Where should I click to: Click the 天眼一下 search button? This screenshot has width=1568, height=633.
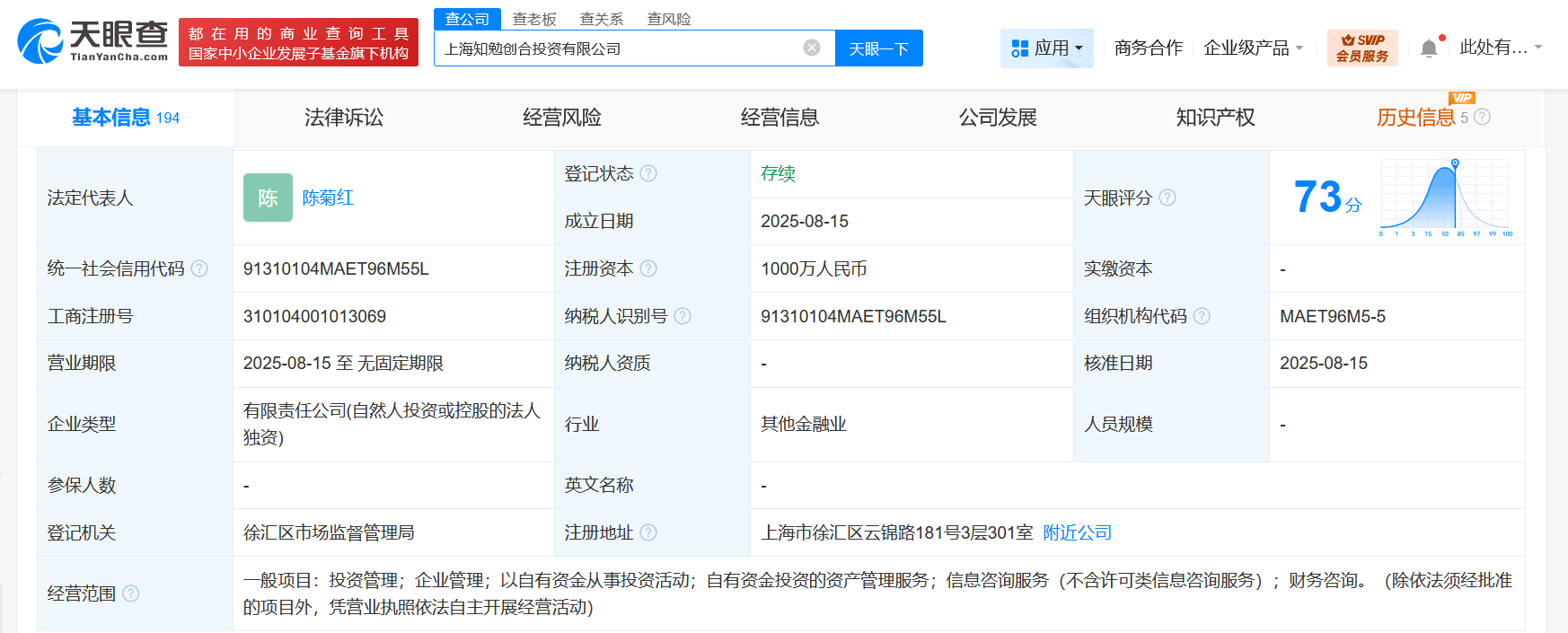click(879, 48)
